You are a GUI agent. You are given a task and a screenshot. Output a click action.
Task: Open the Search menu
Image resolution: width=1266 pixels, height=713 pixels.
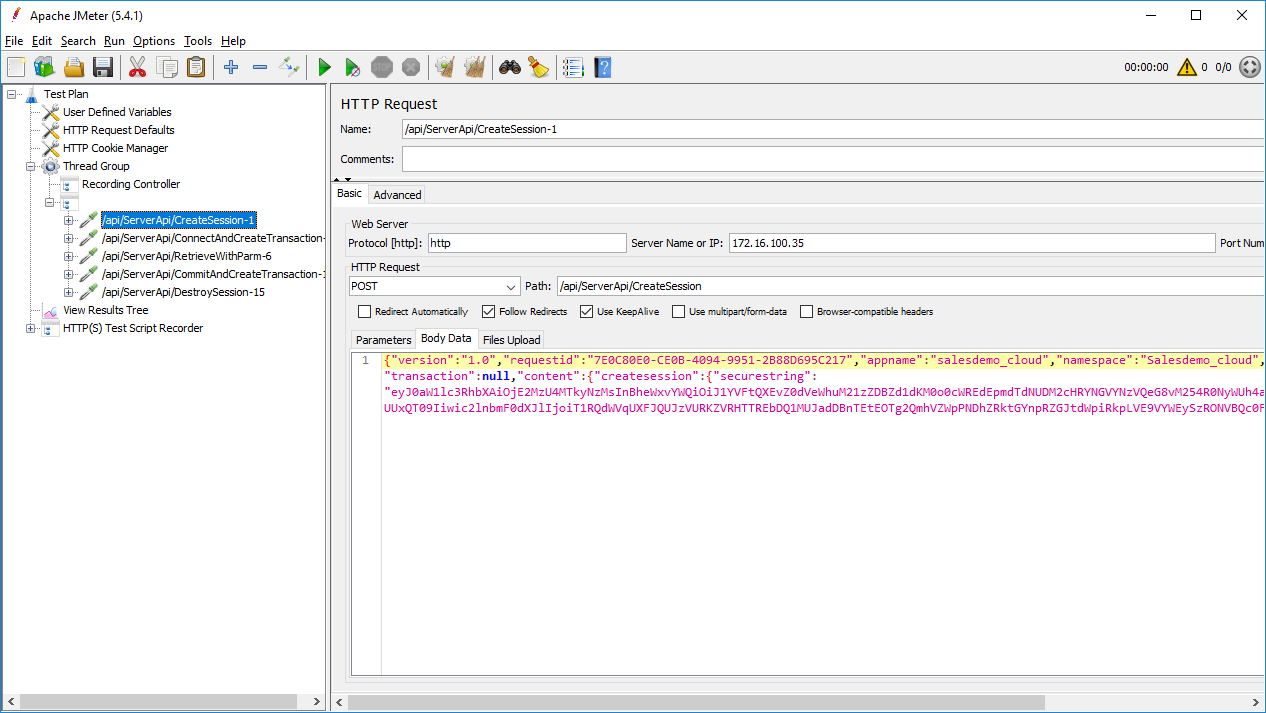pyautogui.click(x=78, y=41)
